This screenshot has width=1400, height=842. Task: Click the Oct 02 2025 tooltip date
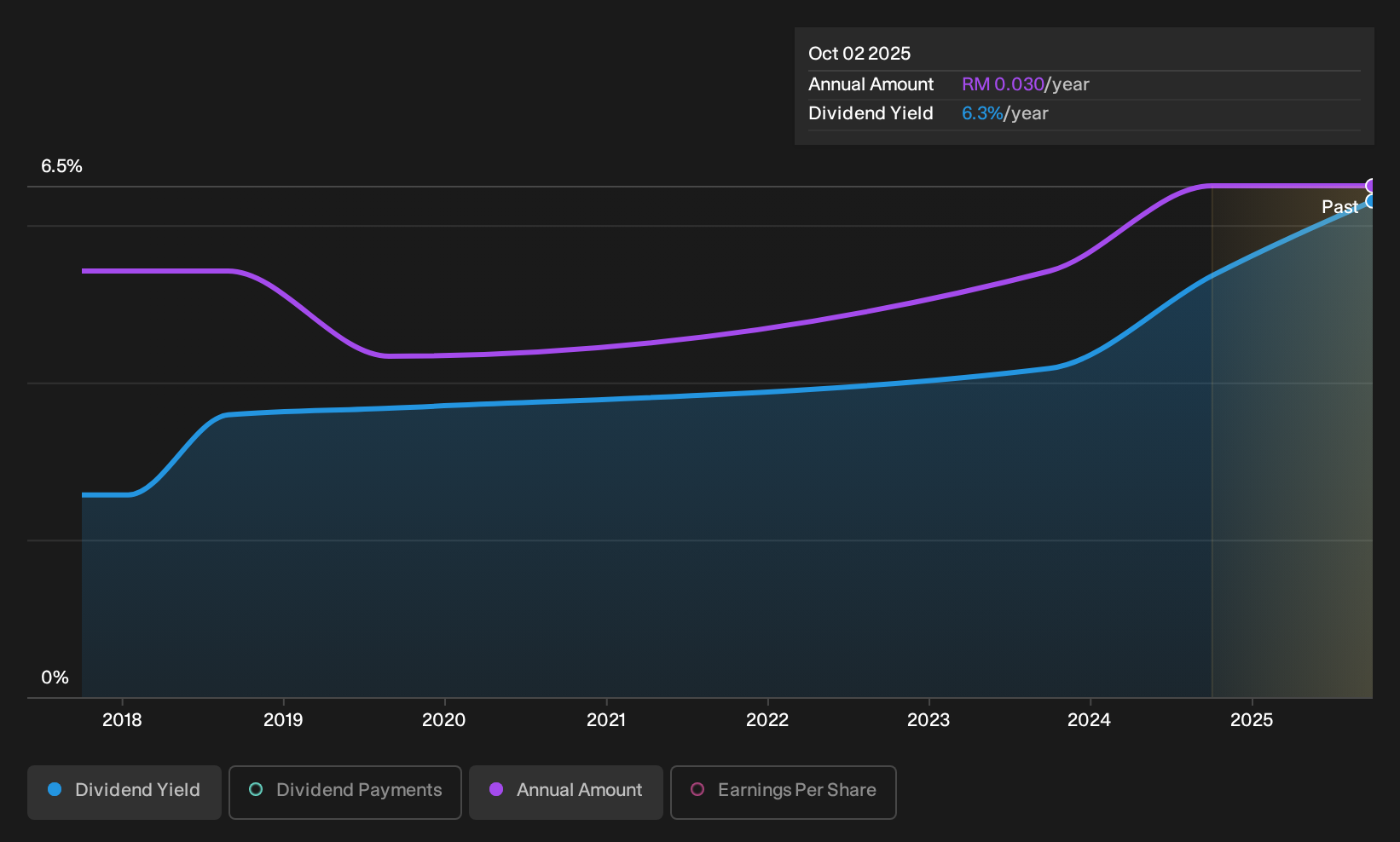click(x=859, y=54)
